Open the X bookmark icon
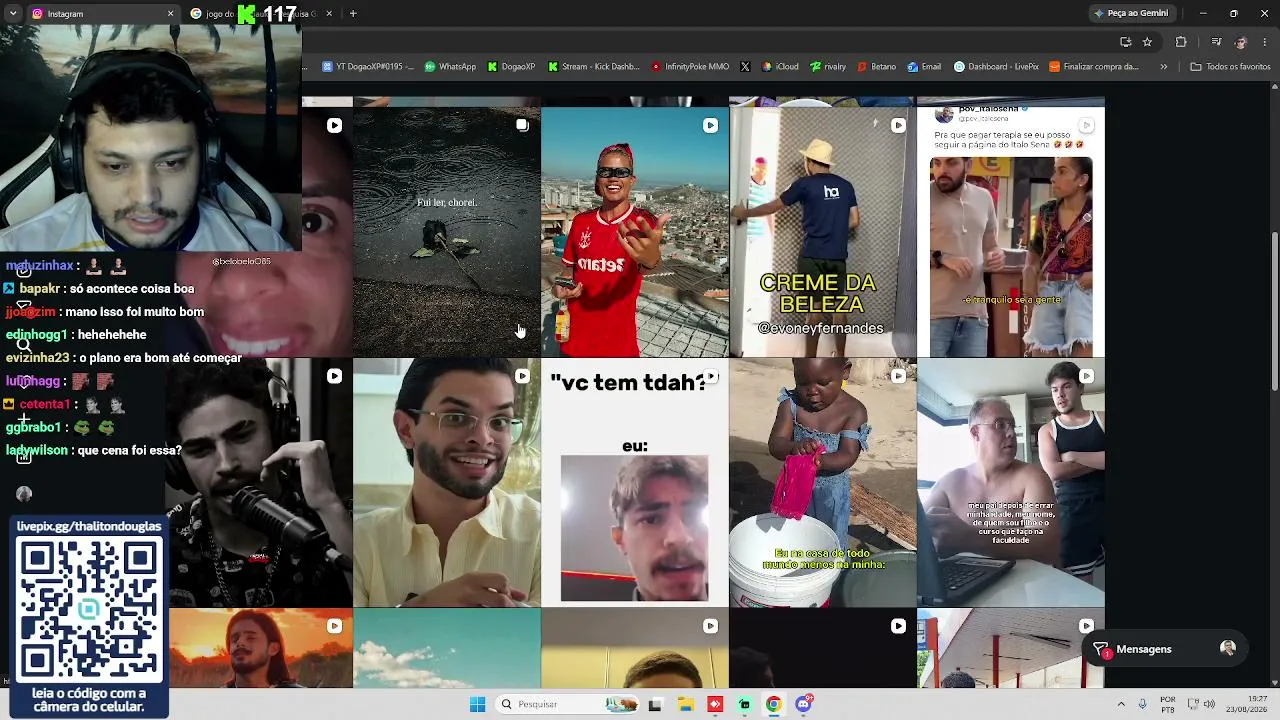This screenshot has width=1280, height=720. click(x=745, y=67)
